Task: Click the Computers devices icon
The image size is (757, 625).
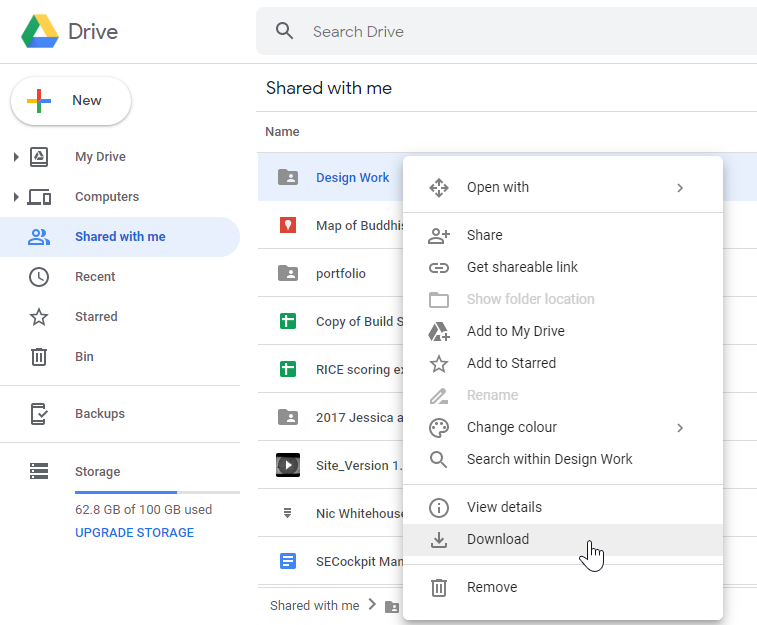Action: tap(39, 197)
